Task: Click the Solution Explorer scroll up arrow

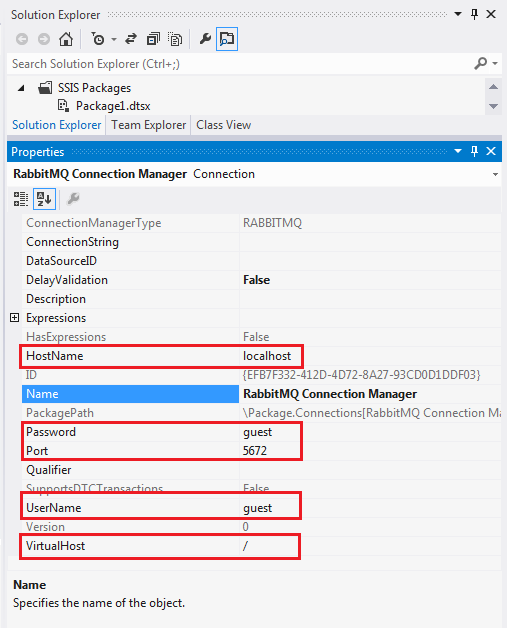Action: pos(493,87)
